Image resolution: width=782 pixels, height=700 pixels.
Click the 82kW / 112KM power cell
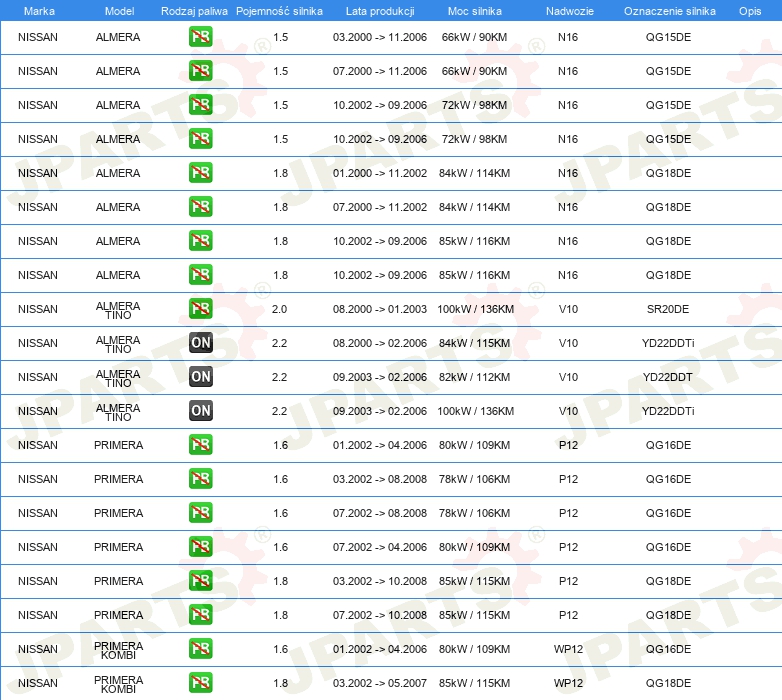coord(474,377)
